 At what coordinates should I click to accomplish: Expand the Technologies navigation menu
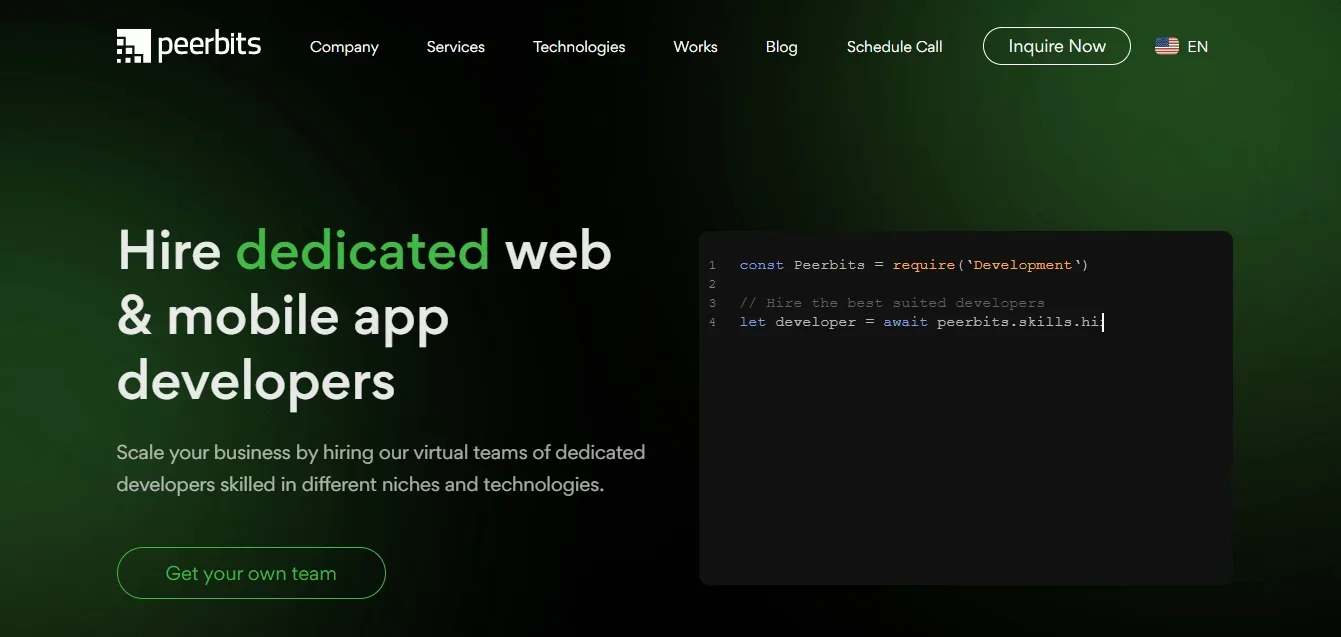579,47
